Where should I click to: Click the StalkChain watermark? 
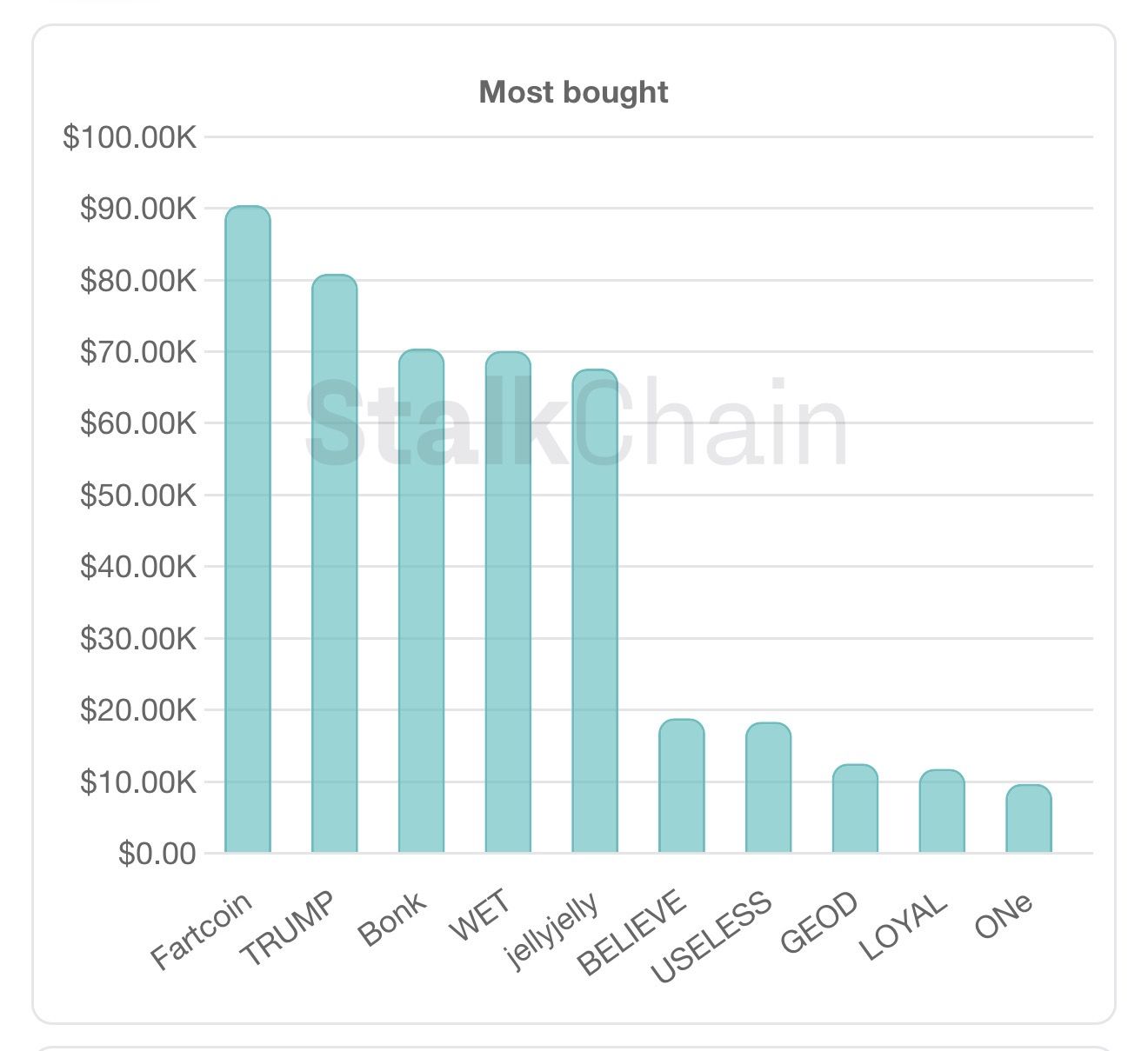coord(576,424)
